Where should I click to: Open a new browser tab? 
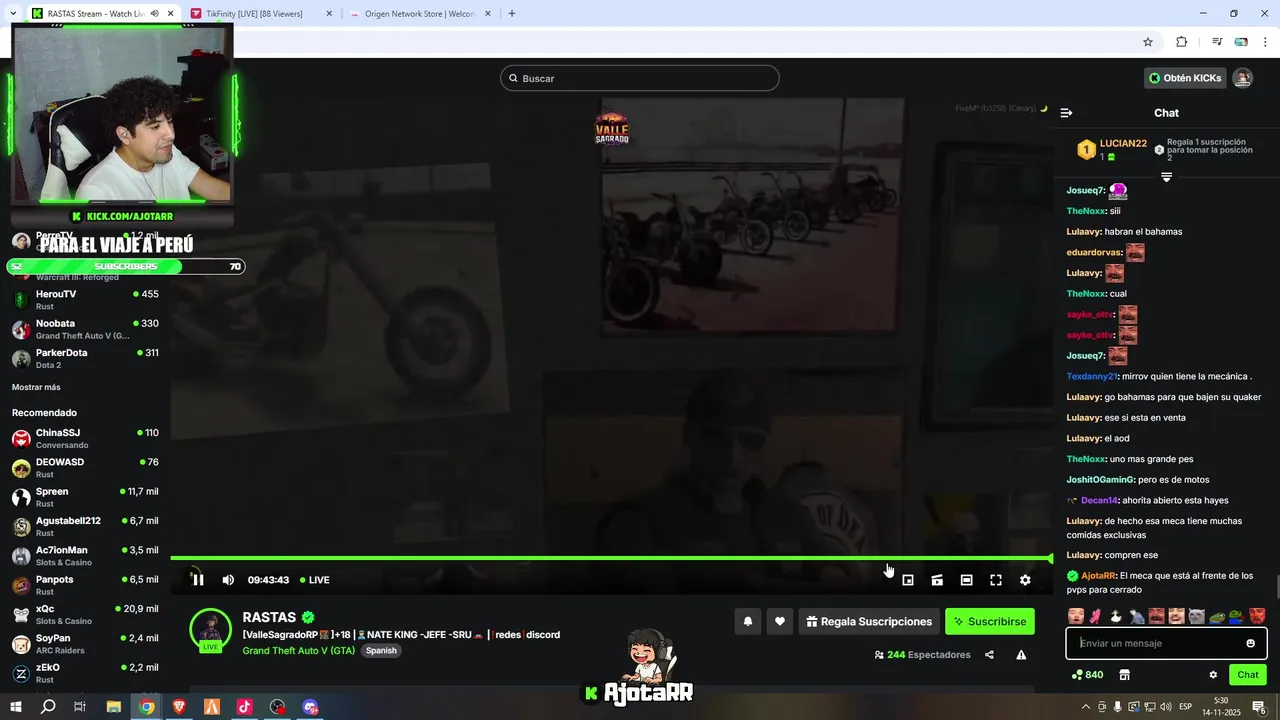512,14
